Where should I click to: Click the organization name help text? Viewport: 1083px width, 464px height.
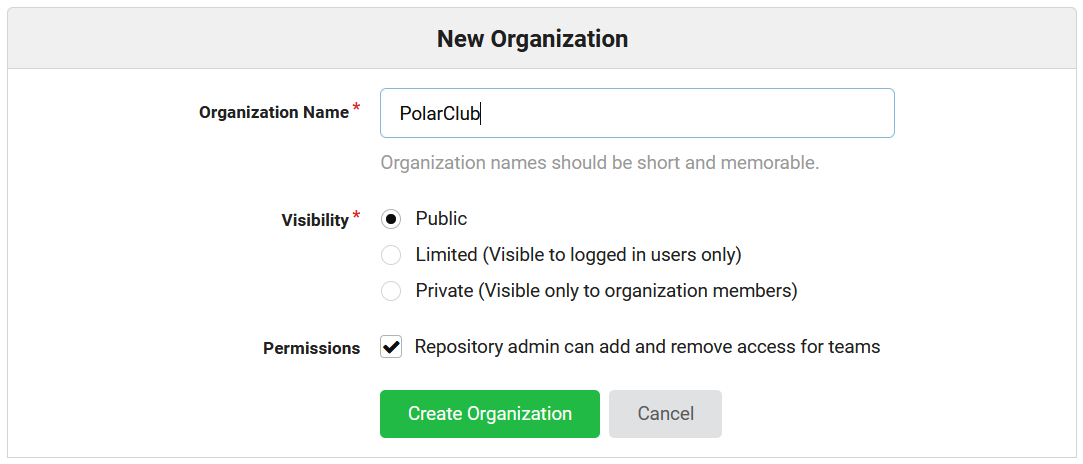coord(599,162)
